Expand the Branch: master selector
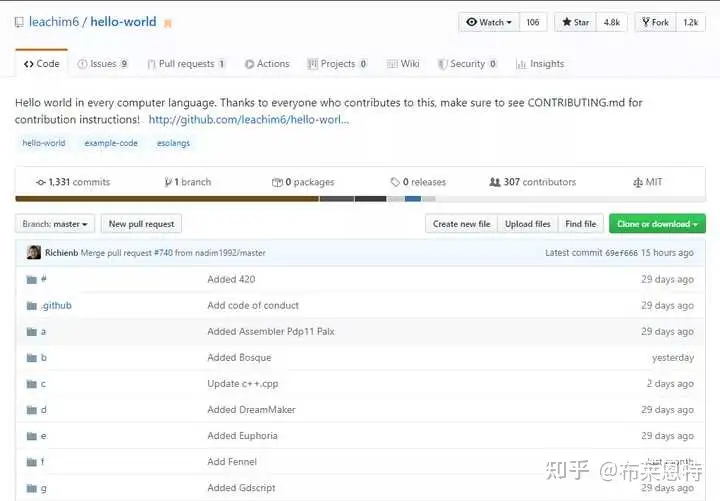This screenshot has height=501, width=720. point(55,224)
